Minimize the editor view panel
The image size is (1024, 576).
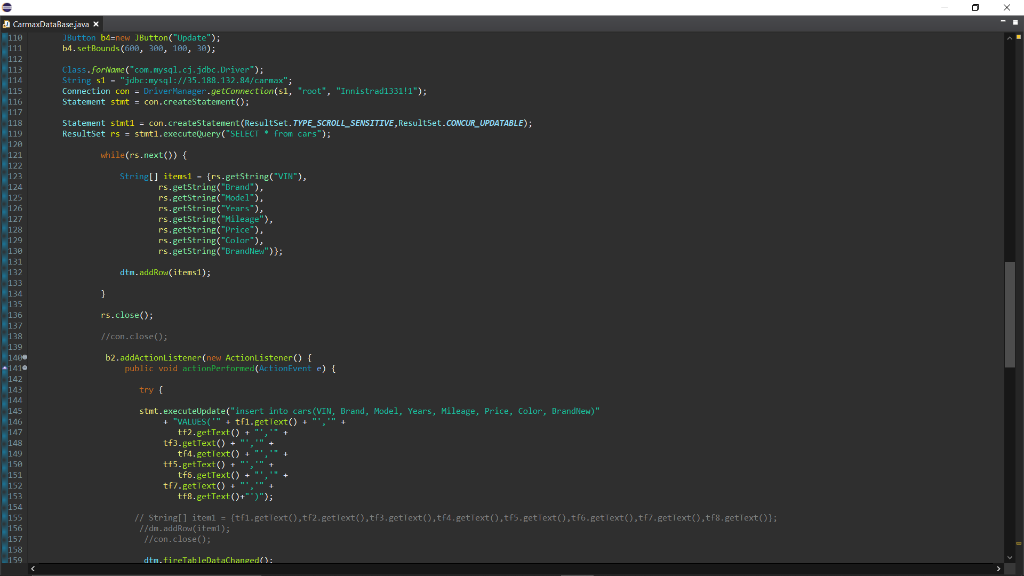point(1003,22)
